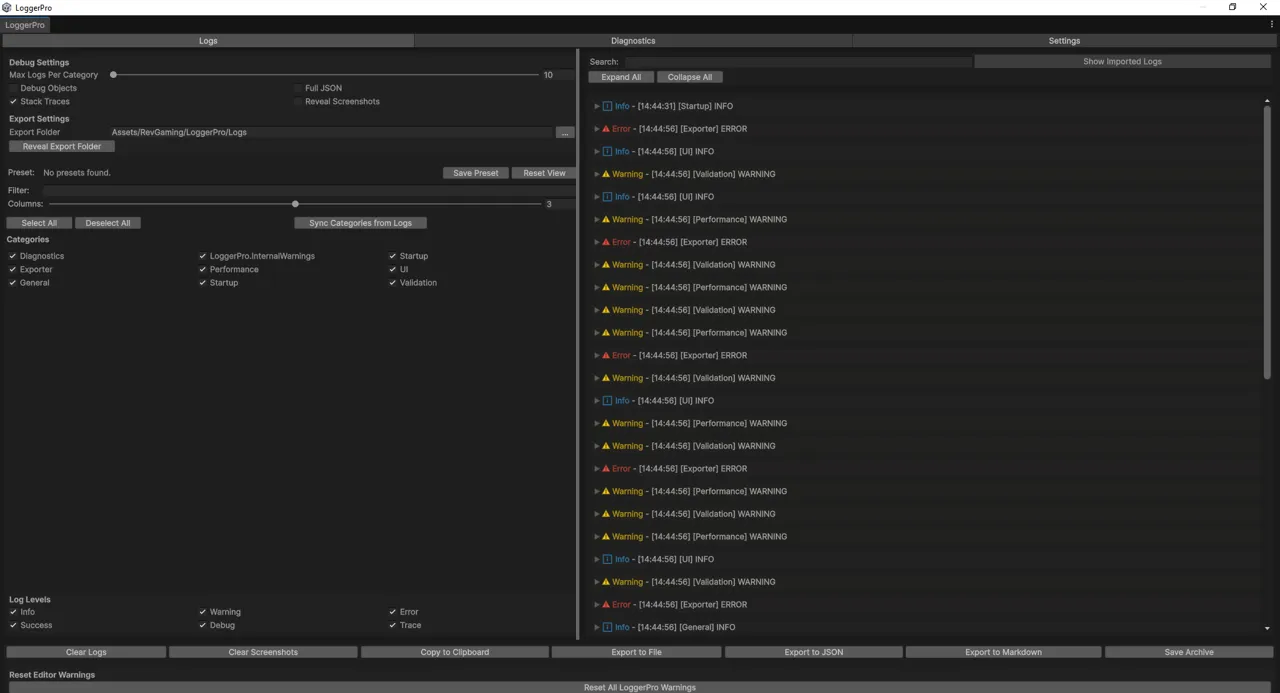Click the ellipsis browse button for Export Folder
Viewport: 1280px width, 693px height.
(x=565, y=132)
